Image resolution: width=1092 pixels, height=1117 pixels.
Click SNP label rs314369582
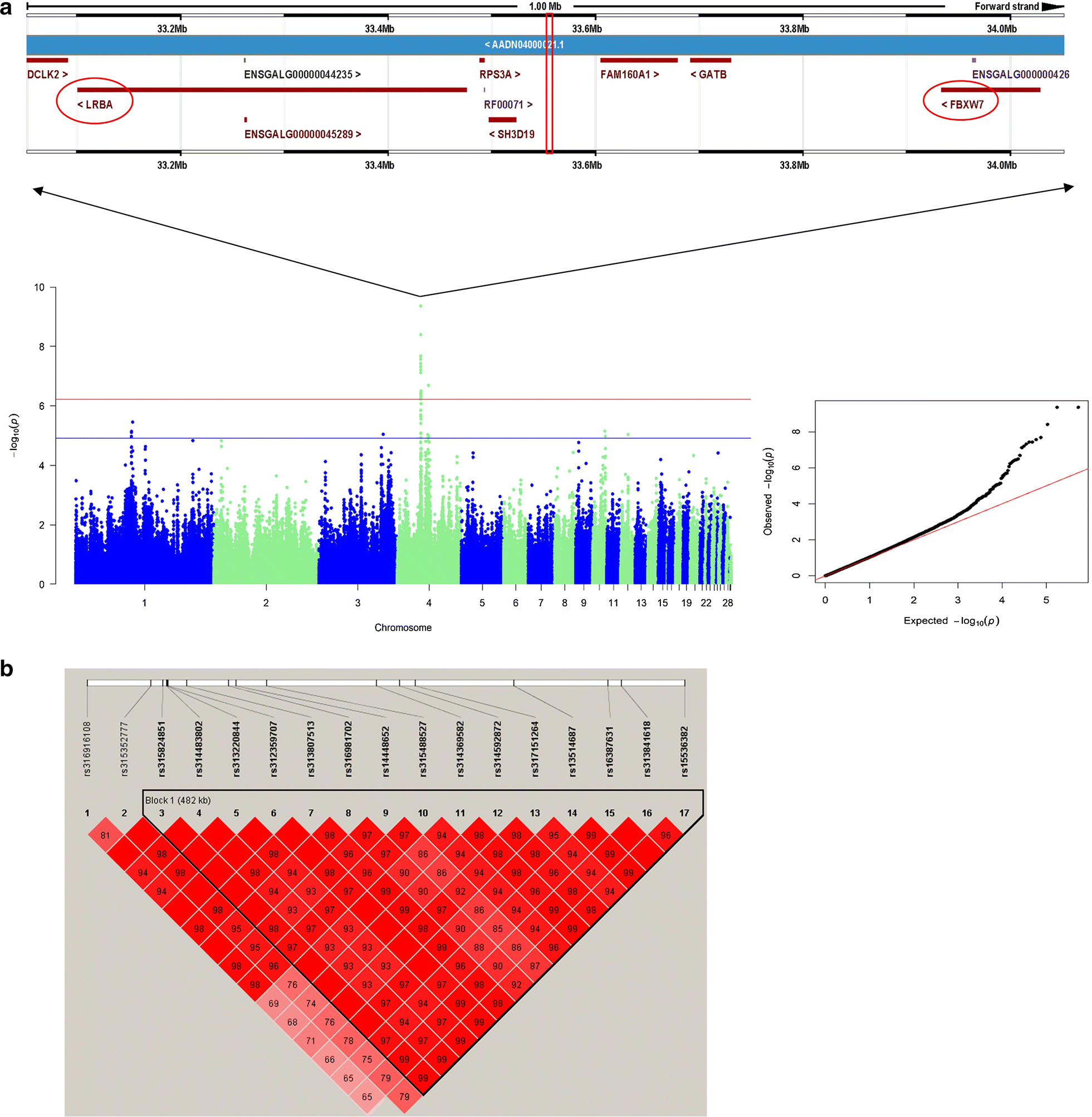point(460,749)
